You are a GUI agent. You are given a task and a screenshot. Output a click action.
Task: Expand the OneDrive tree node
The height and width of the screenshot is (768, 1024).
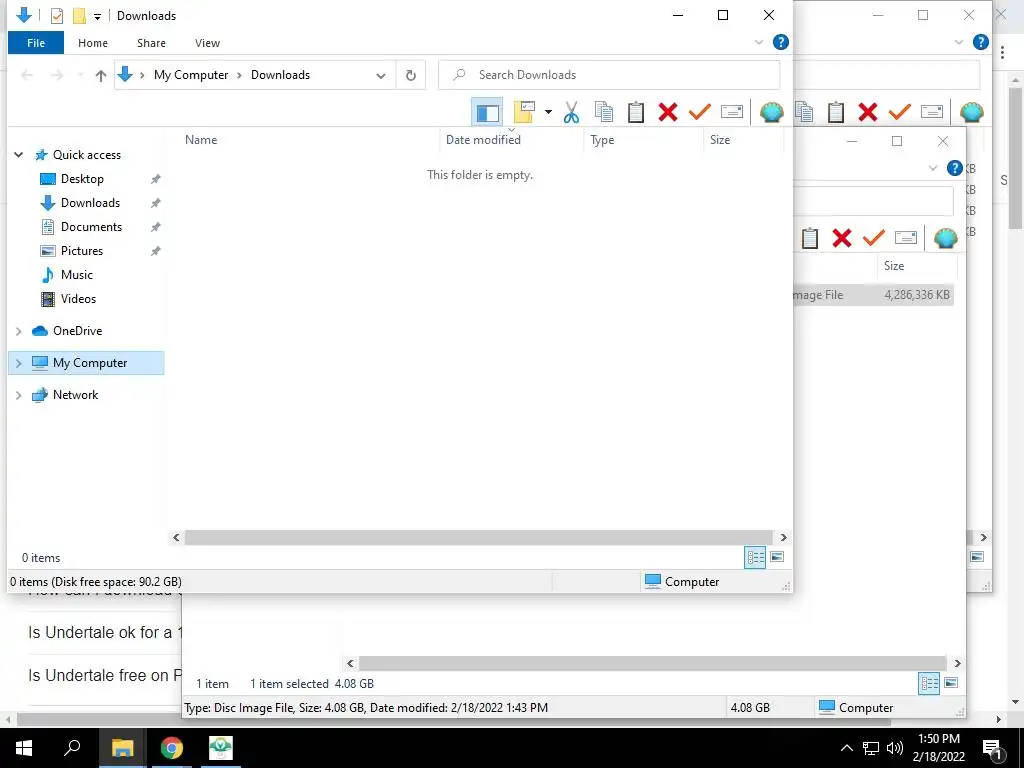tap(18, 331)
